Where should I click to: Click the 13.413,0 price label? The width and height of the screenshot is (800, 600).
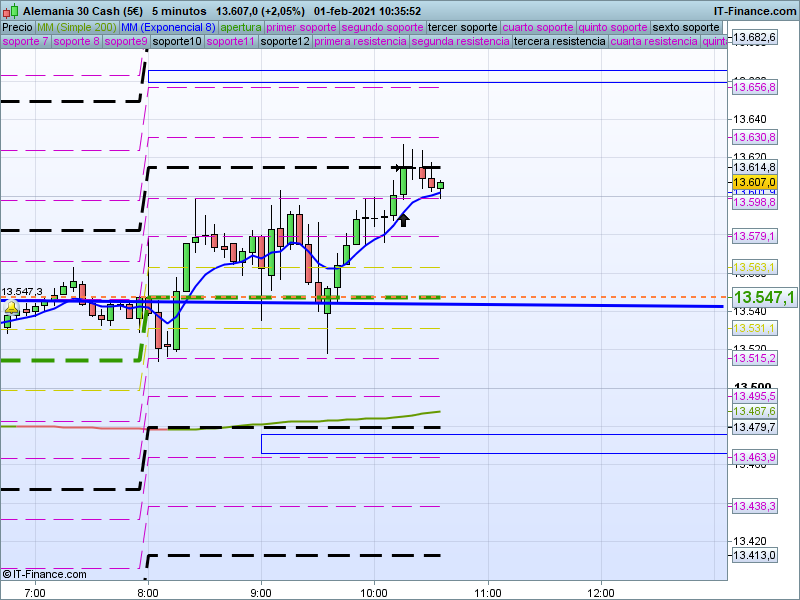[754, 555]
